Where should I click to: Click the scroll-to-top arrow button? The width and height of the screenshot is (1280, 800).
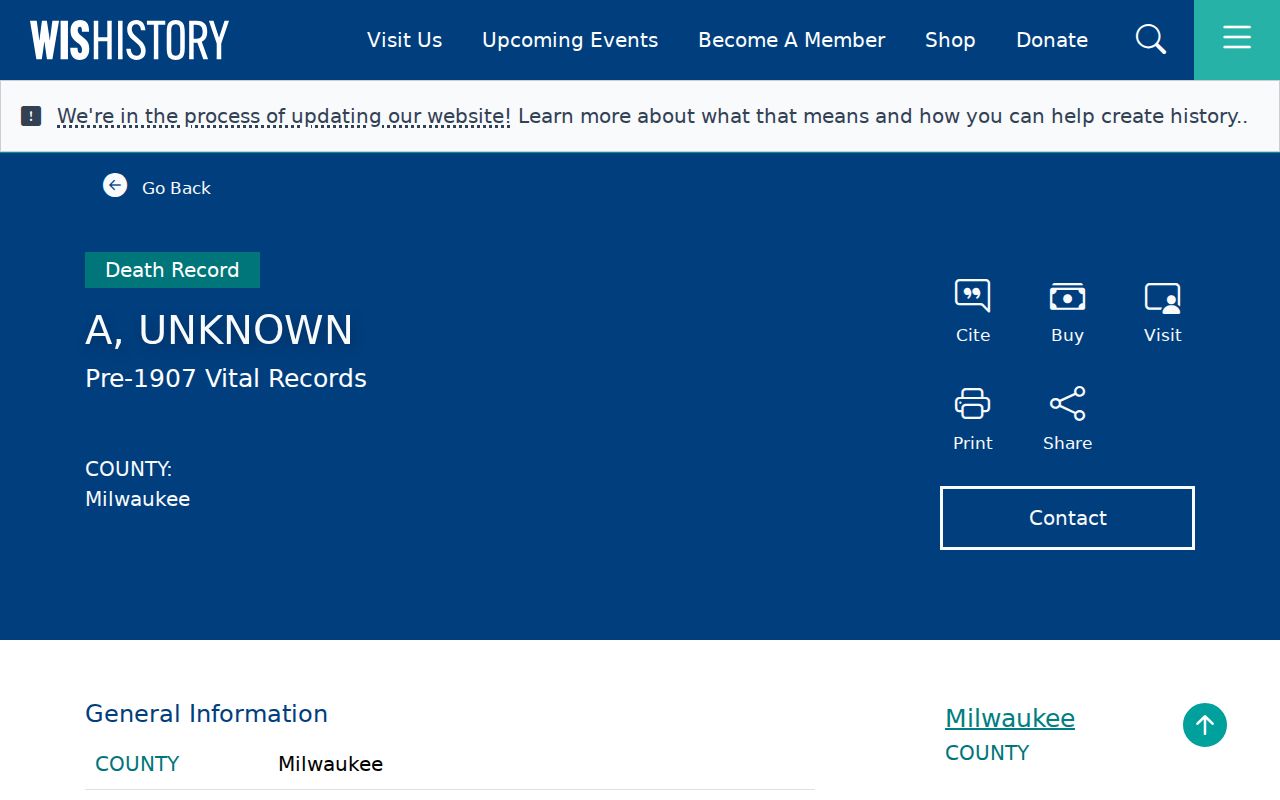[x=1205, y=725]
